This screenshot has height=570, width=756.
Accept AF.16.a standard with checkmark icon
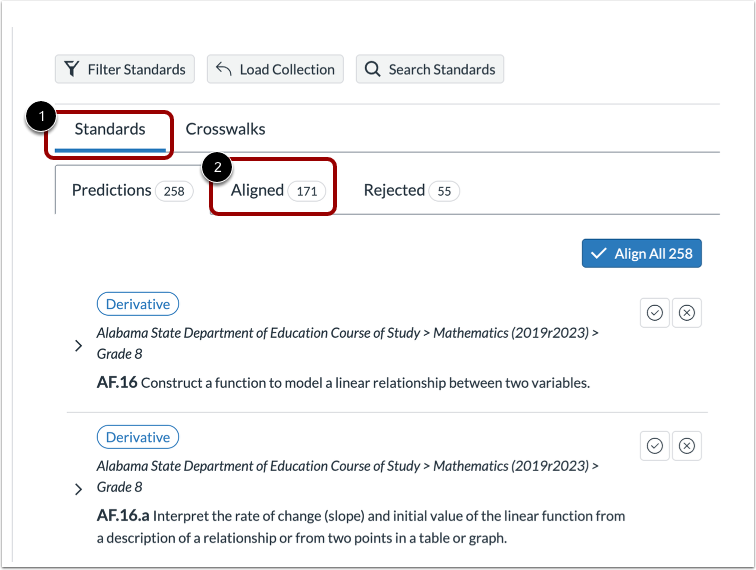[x=655, y=446]
